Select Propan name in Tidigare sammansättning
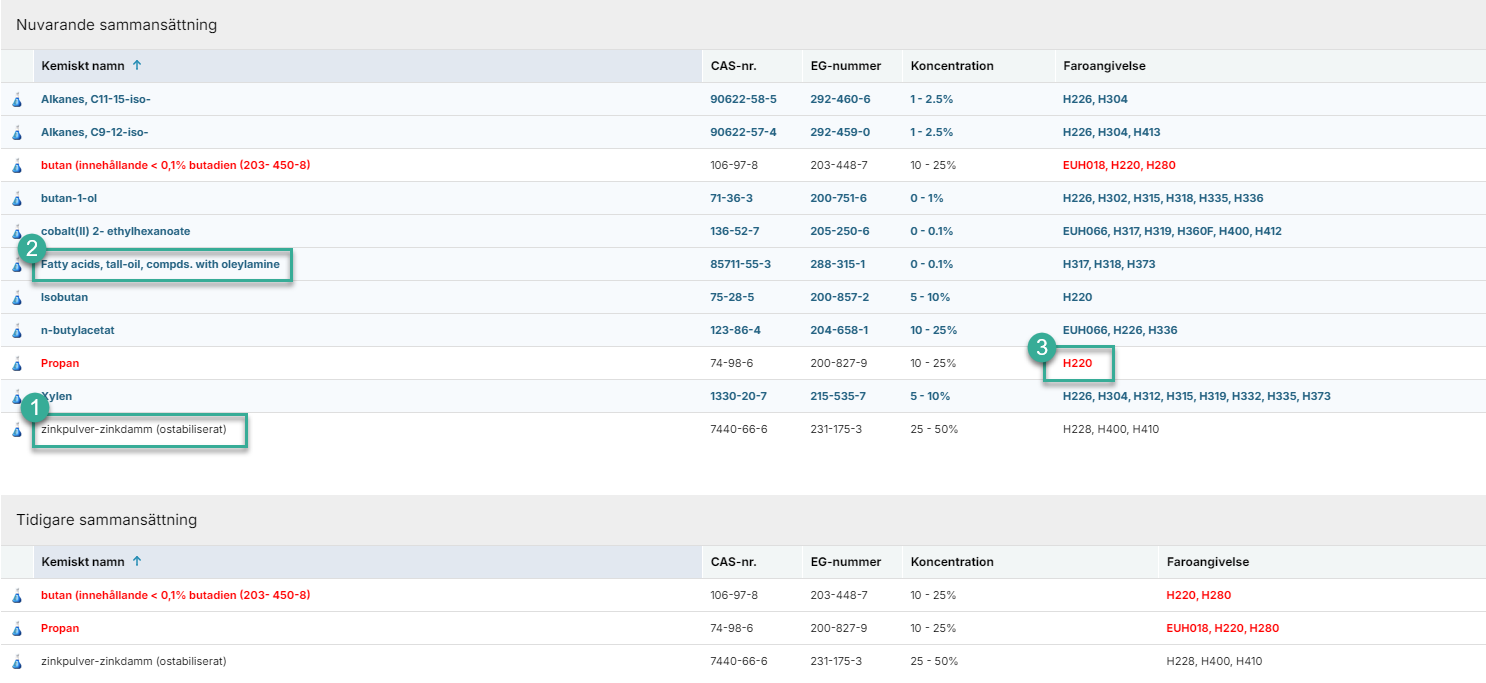Viewport: 1486px width, 683px height. [60, 629]
